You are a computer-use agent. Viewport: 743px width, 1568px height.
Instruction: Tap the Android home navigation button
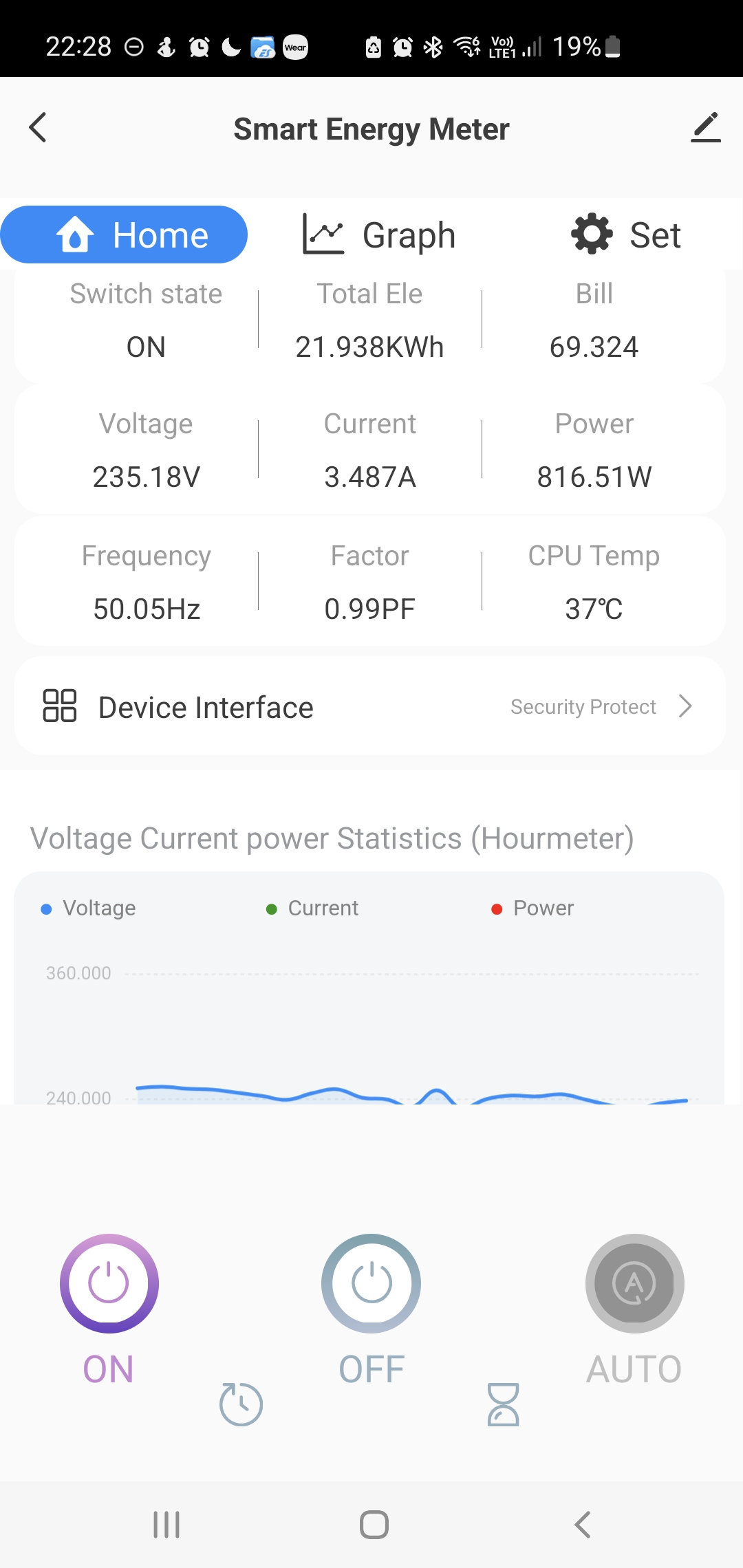pyautogui.click(x=374, y=1525)
